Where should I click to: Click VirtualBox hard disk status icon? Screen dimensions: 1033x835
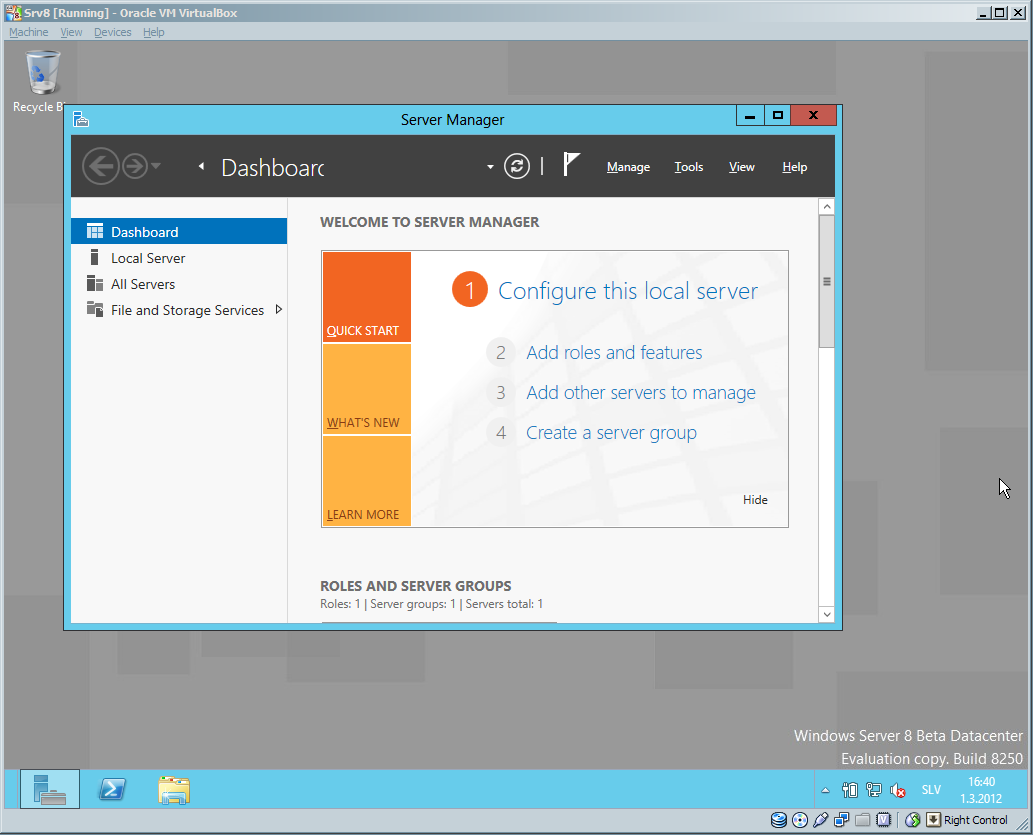pos(779,820)
